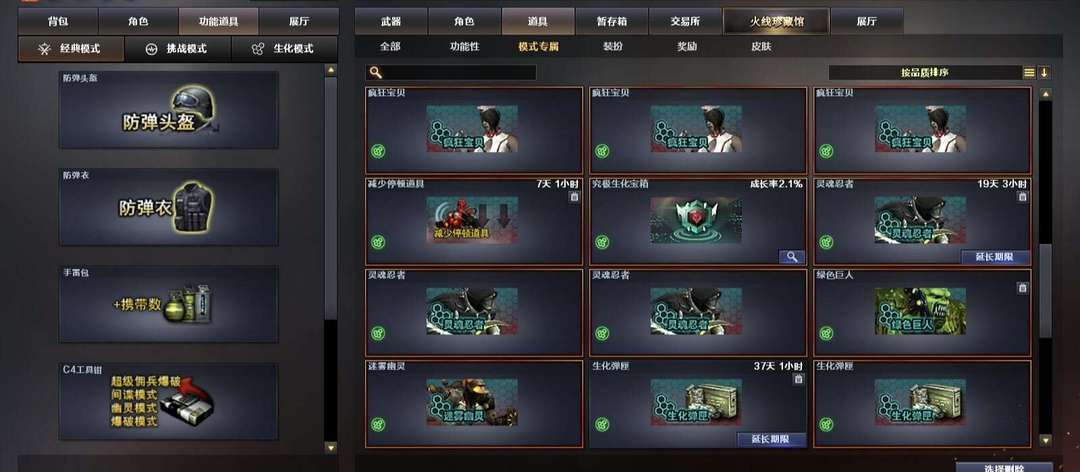Click 延长期限 on 灵魂忍者 card
The image size is (1080, 472).
coord(995,257)
